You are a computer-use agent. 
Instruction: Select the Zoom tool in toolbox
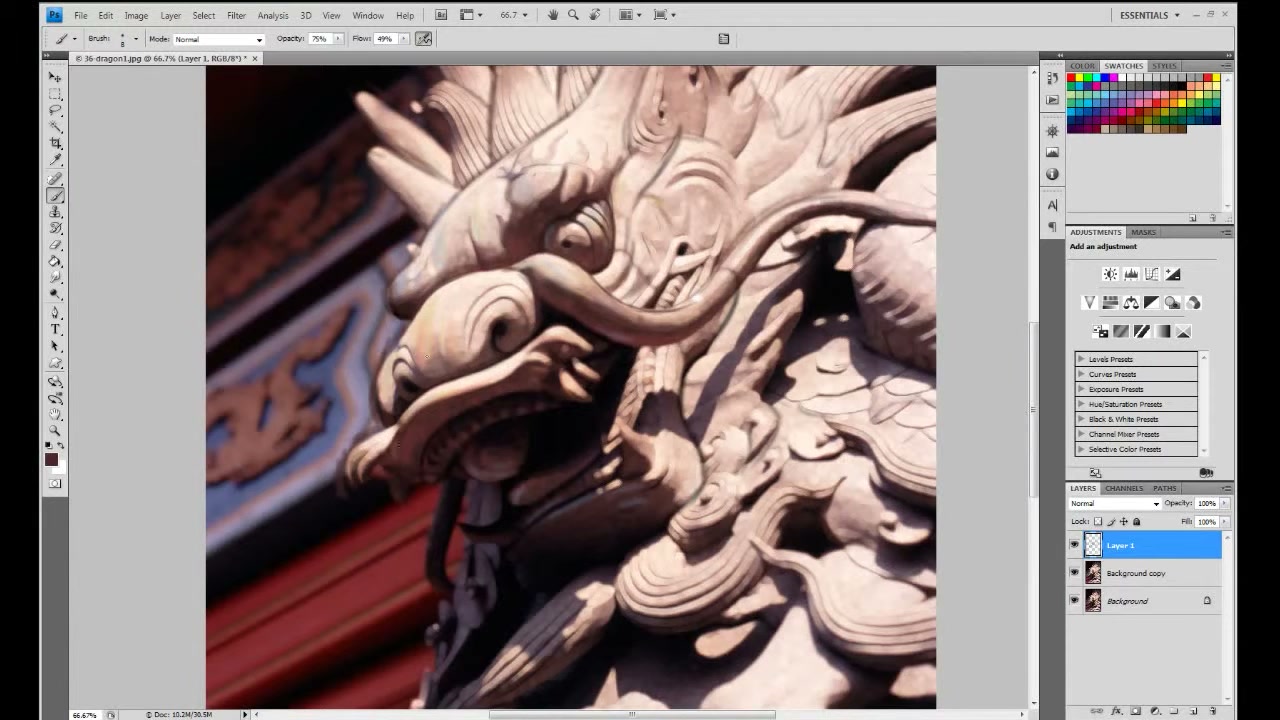[55, 430]
